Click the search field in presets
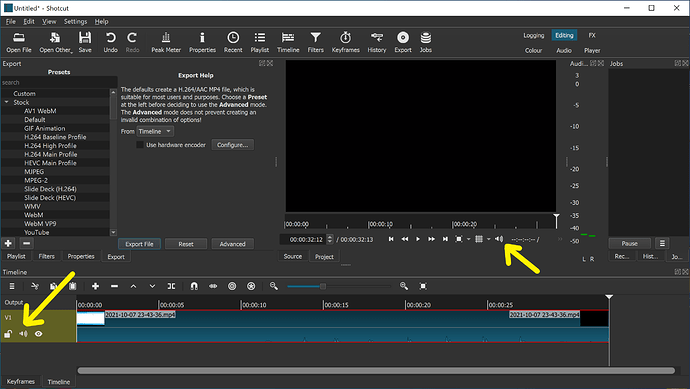Screen dimensions: 690x389 coord(59,82)
